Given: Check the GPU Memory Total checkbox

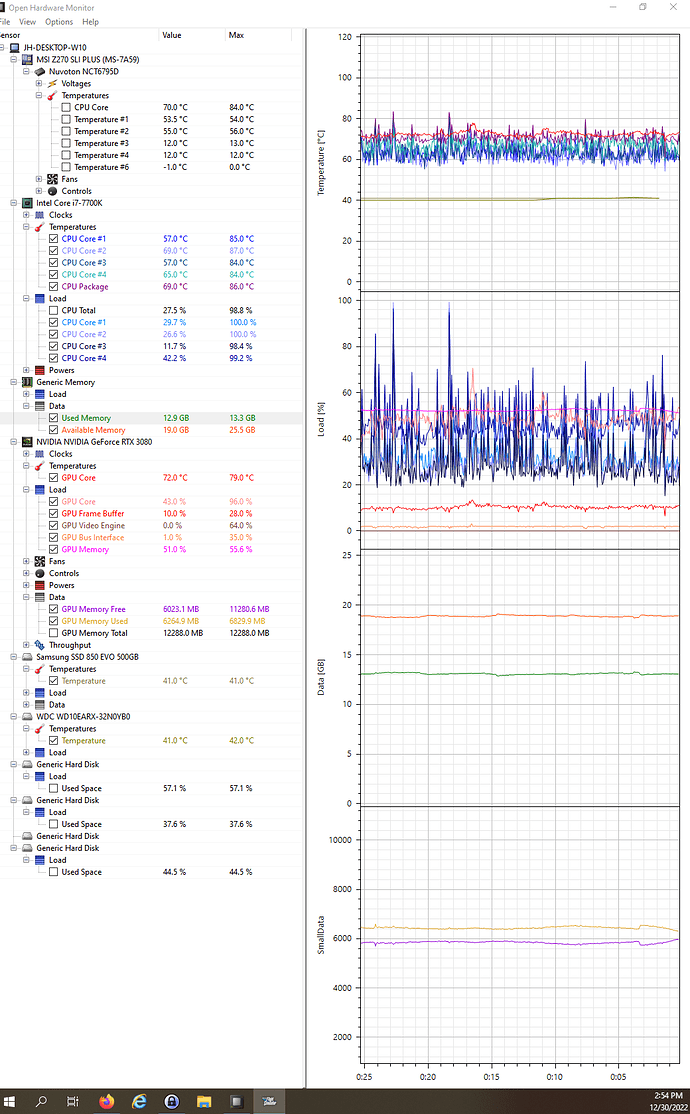Looking at the screenshot, I should click(53, 633).
